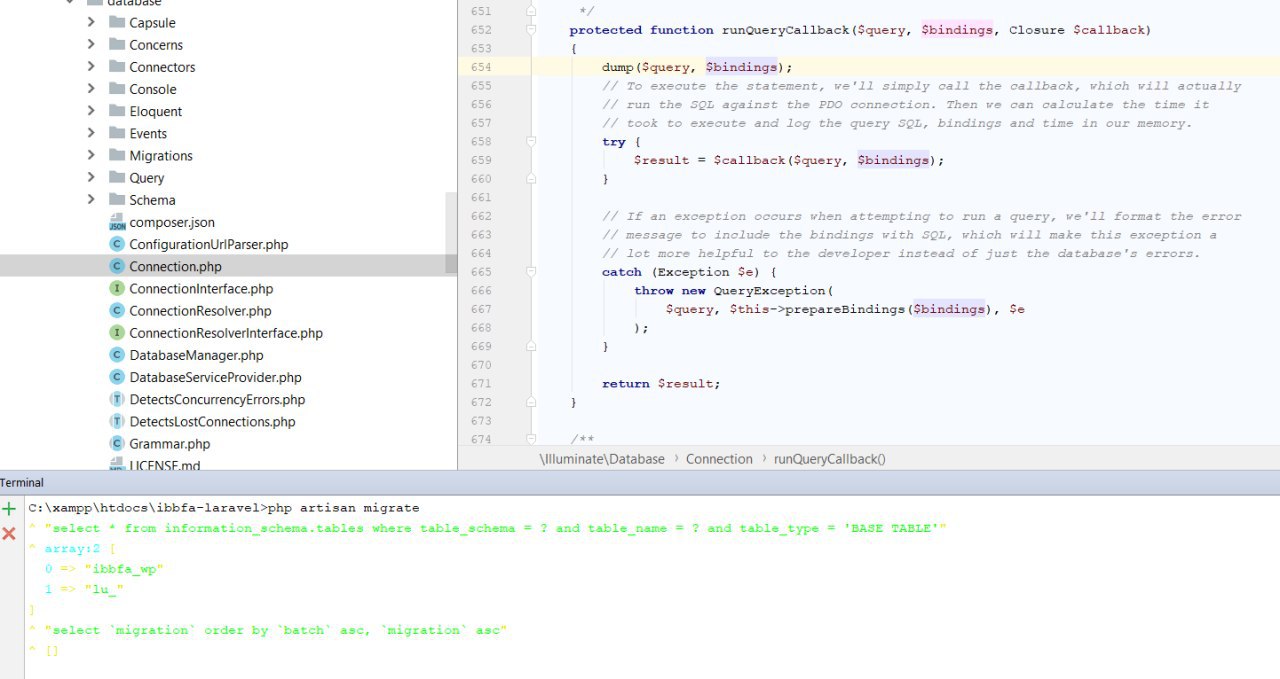1280x679 pixels.
Task: Click the return $result; statement
Action: 661,383
